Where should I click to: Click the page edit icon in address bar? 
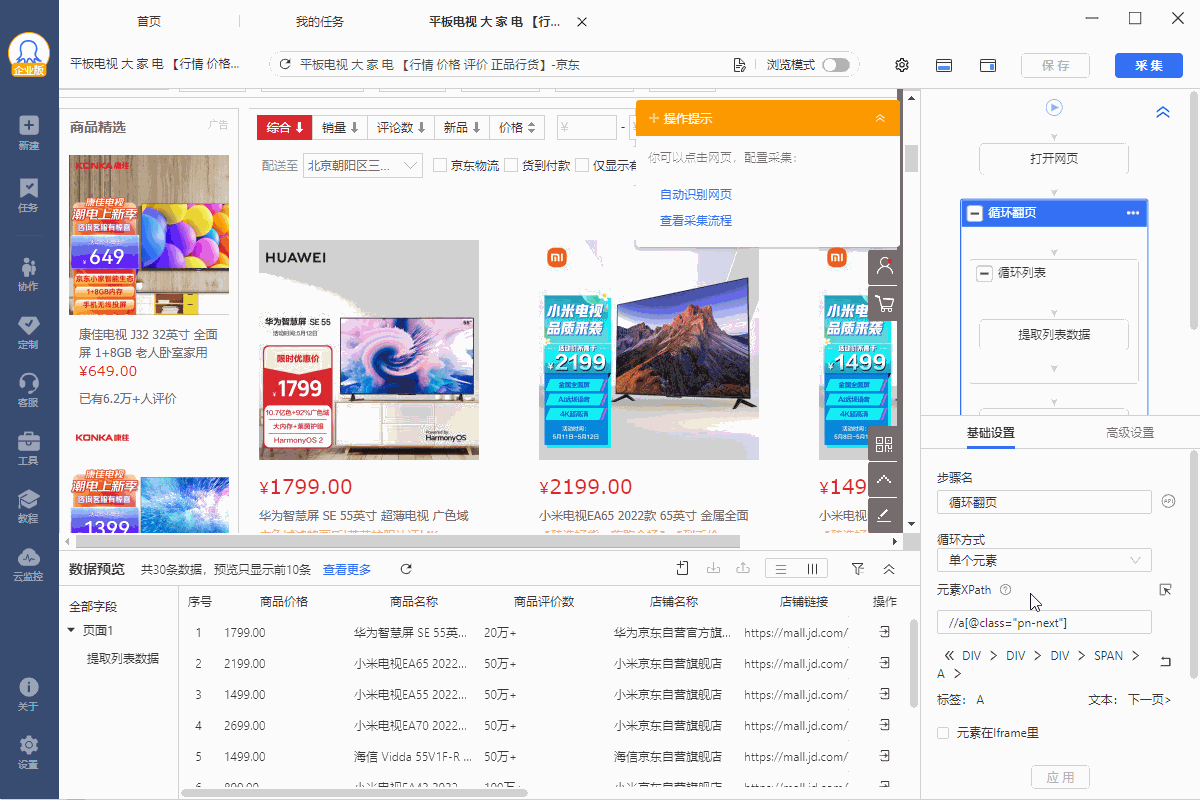pos(740,65)
